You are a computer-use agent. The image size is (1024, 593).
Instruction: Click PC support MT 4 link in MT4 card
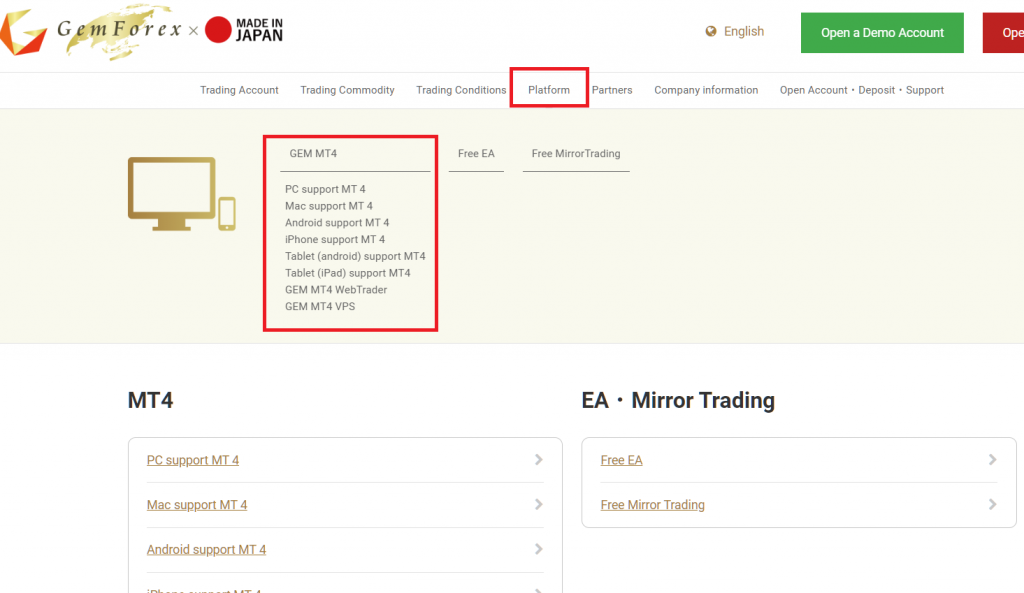pos(193,460)
